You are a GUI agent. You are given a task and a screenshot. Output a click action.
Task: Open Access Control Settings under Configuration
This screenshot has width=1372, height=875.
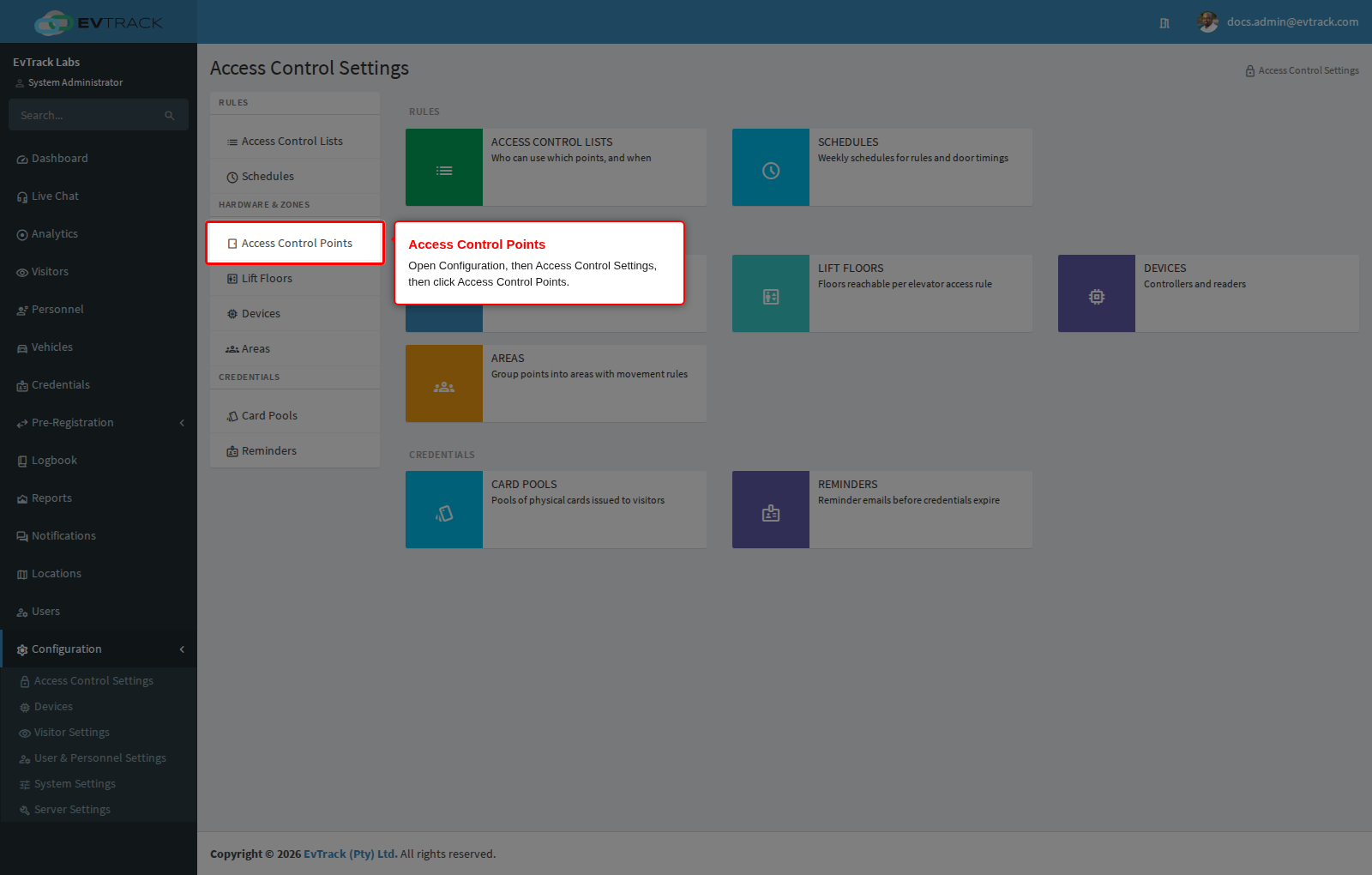pos(99,681)
